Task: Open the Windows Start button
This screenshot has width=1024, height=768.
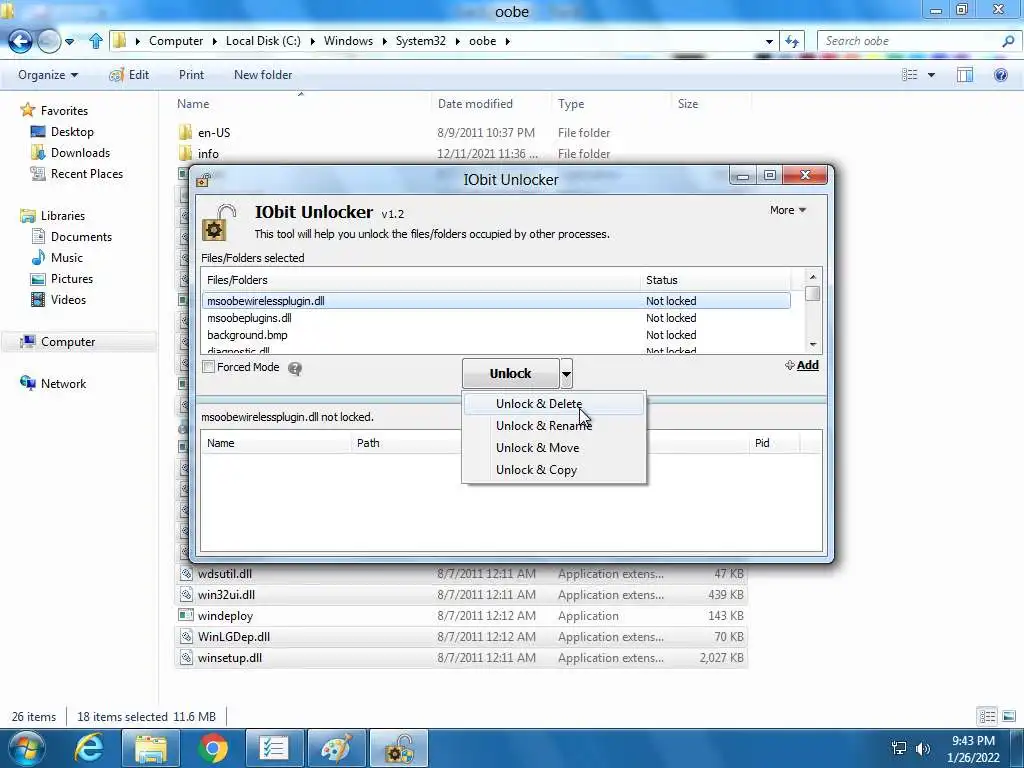Action: 26,748
